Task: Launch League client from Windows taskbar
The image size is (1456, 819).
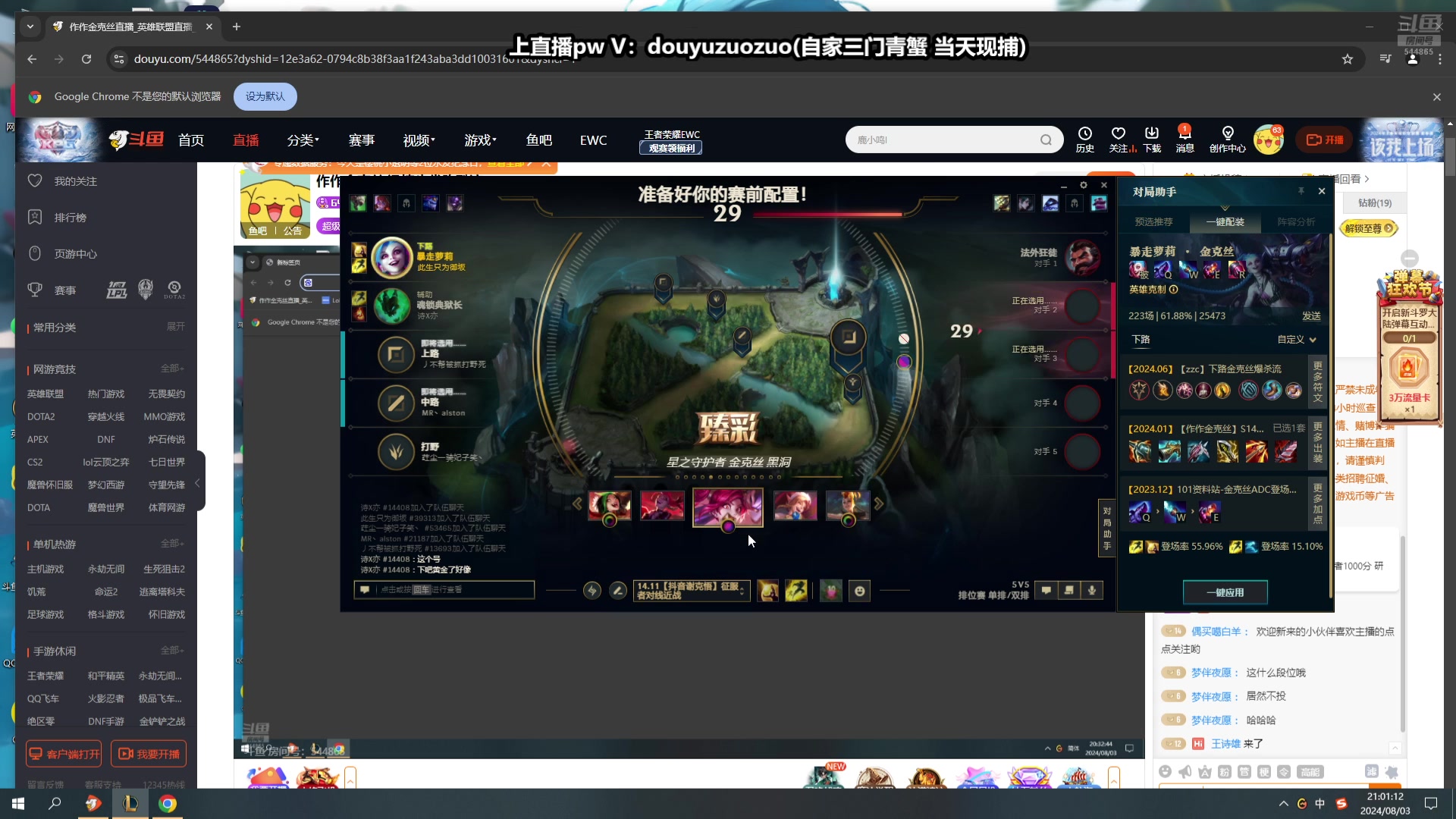Action: 130,804
